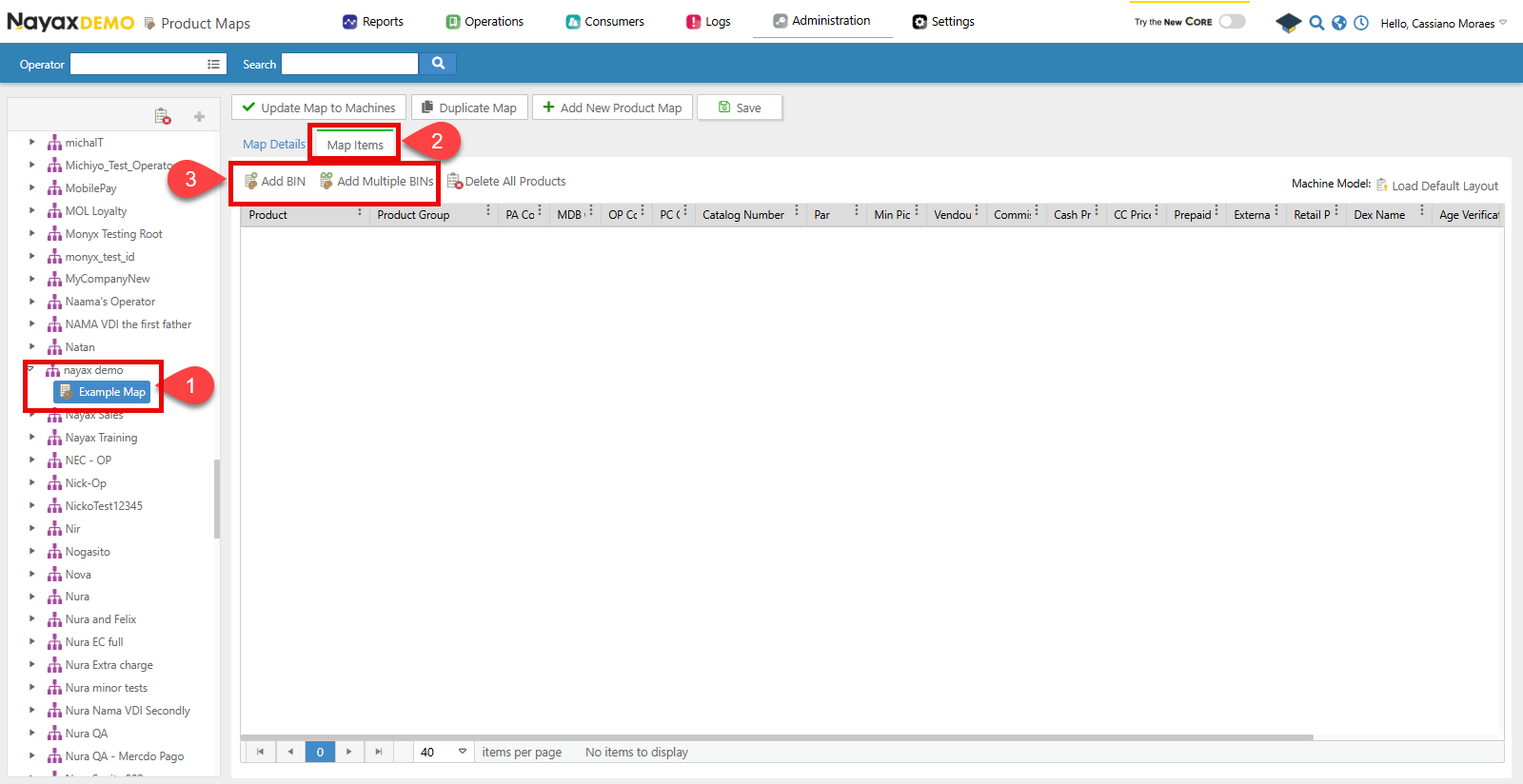Image resolution: width=1523 pixels, height=784 pixels.
Task: Open Product Group column menu dots
Action: click(x=488, y=212)
